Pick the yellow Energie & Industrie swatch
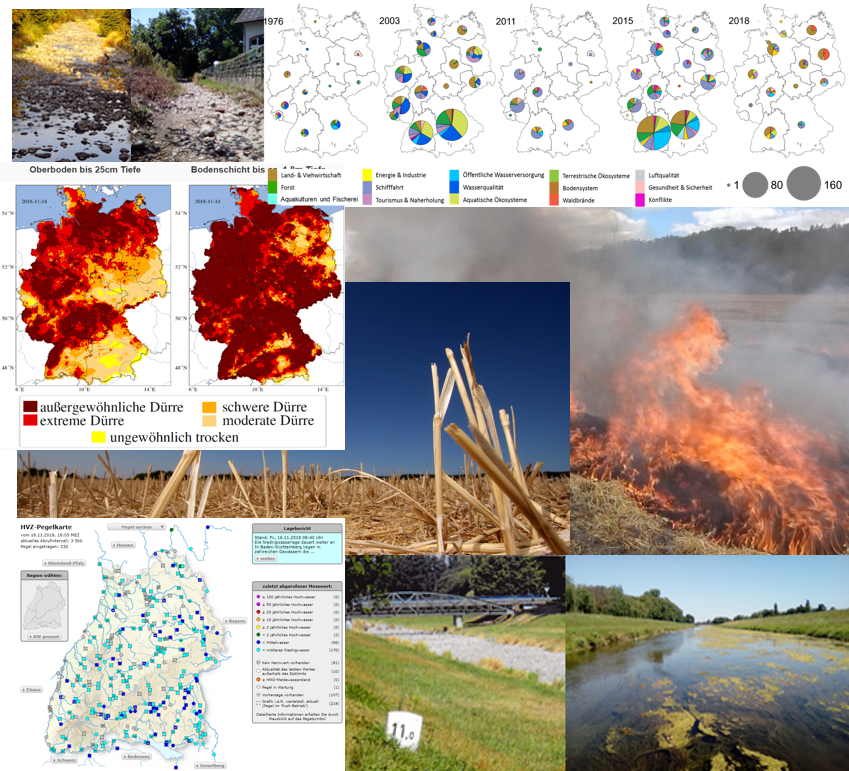This screenshot has width=849, height=771. pyautogui.click(x=367, y=175)
